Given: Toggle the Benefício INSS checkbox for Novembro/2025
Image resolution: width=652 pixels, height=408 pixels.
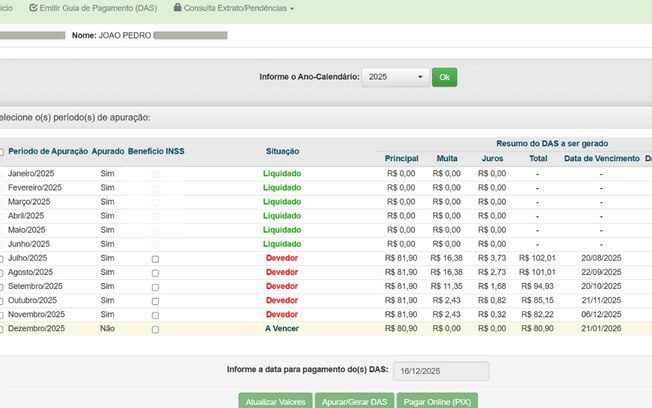Looking at the screenshot, I should click(155, 315).
